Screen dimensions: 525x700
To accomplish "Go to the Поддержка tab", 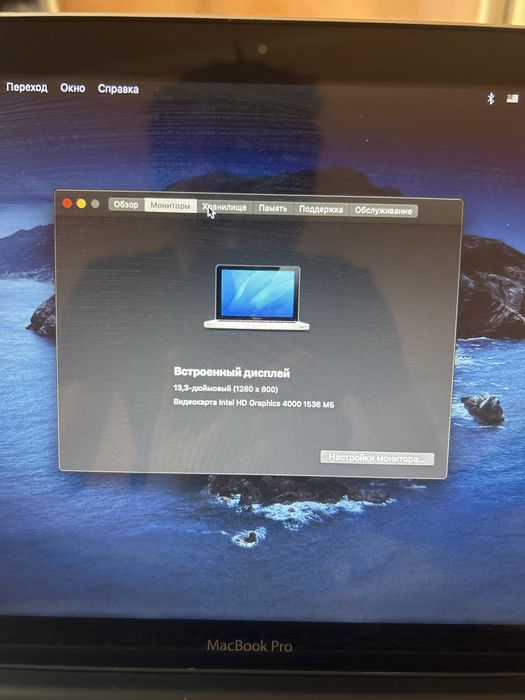I will click(321, 209).
